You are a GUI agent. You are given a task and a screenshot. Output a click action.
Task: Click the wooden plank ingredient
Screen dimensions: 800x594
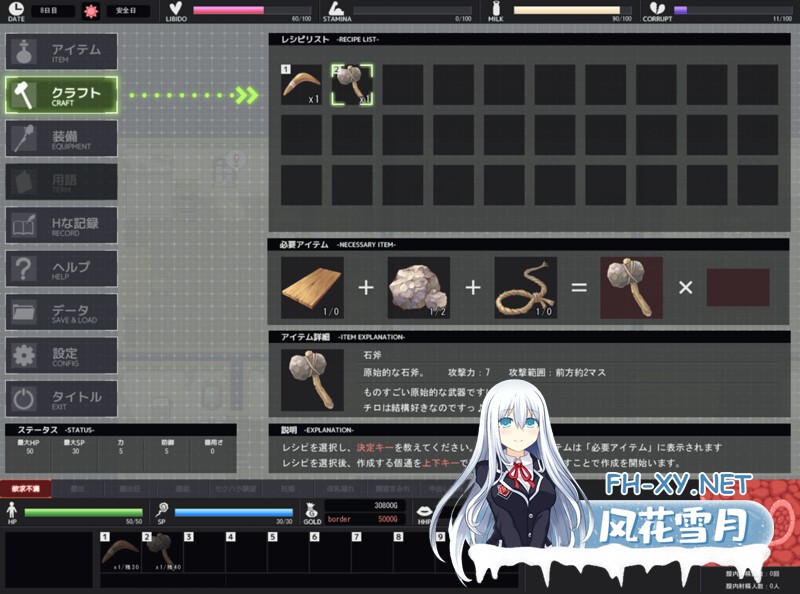click(x=312, y=288)
